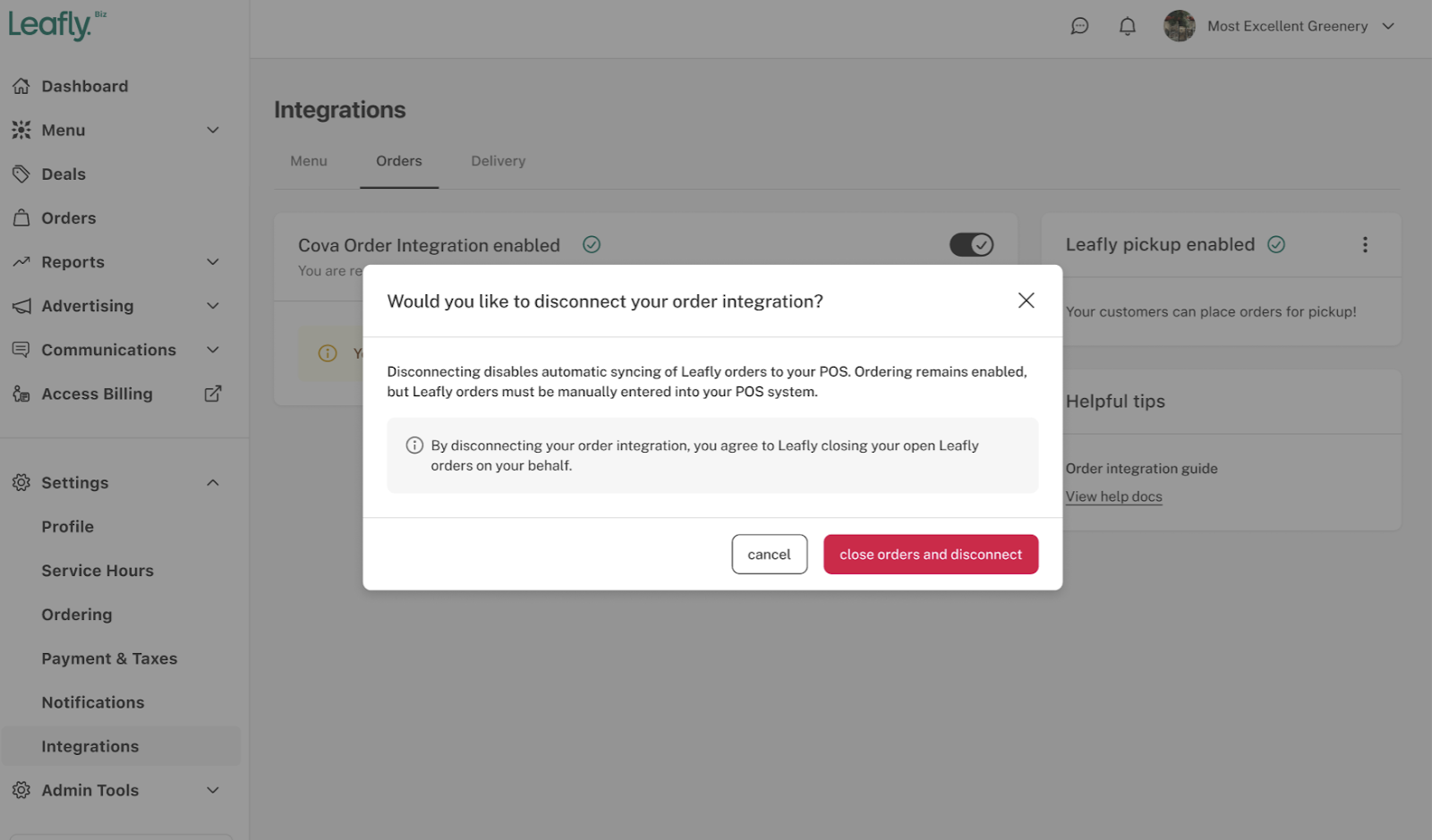The width and height of the screenshot is (1432, 840).
Task: Open the chat messages icon
Action: (x=1079, y=26)
